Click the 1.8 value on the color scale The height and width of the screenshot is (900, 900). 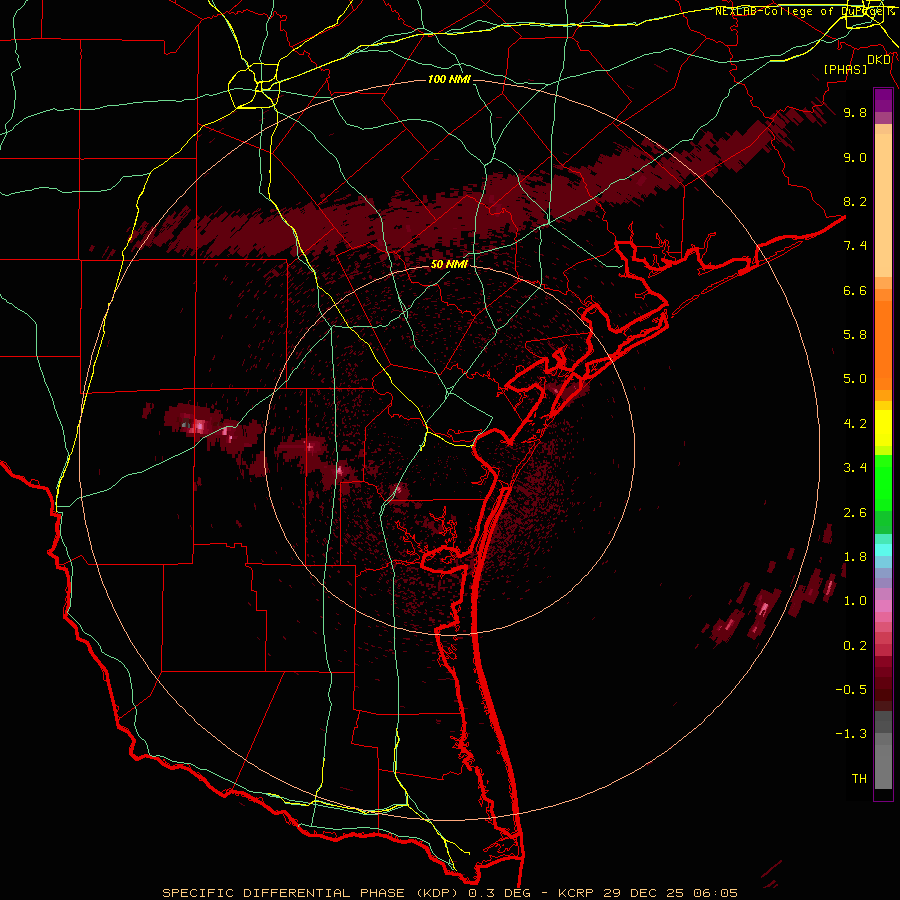[x=855, y=557]
